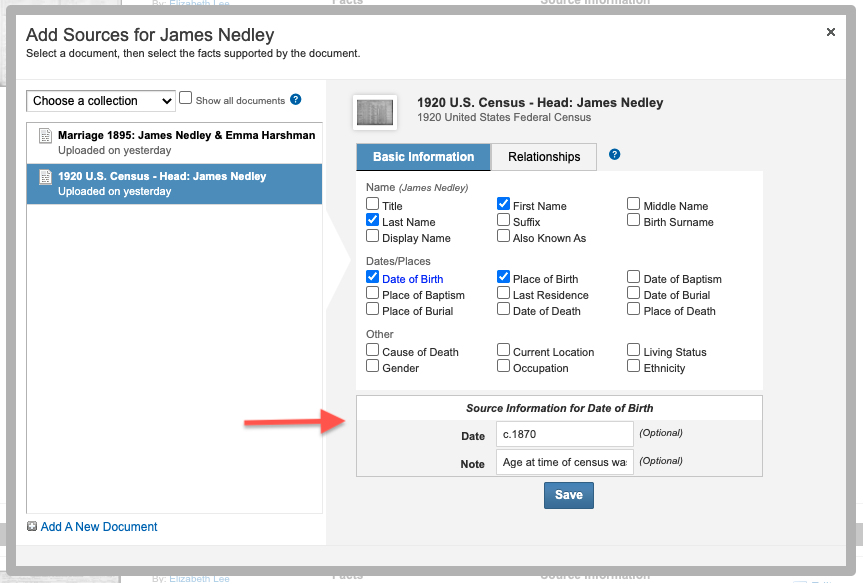
Task: Click help icon beside Relationships tab
Action: coord(615,155)
